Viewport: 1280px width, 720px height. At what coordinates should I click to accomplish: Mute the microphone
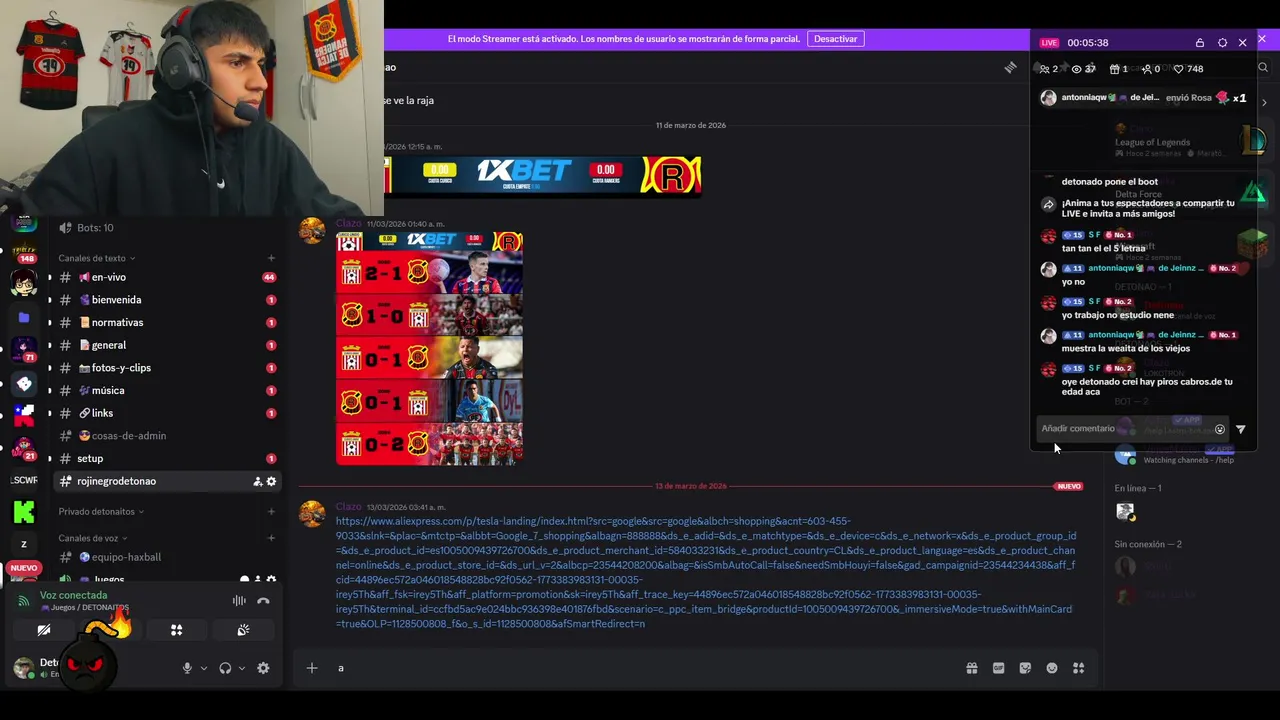187,668
